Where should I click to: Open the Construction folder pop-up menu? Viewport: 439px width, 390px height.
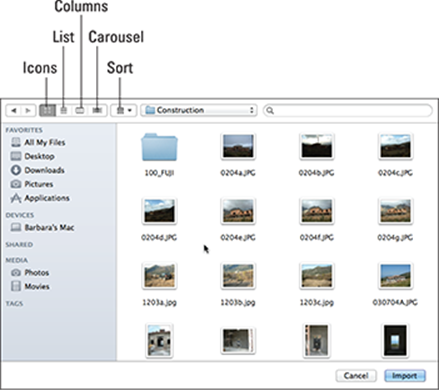tap(199, 110)
